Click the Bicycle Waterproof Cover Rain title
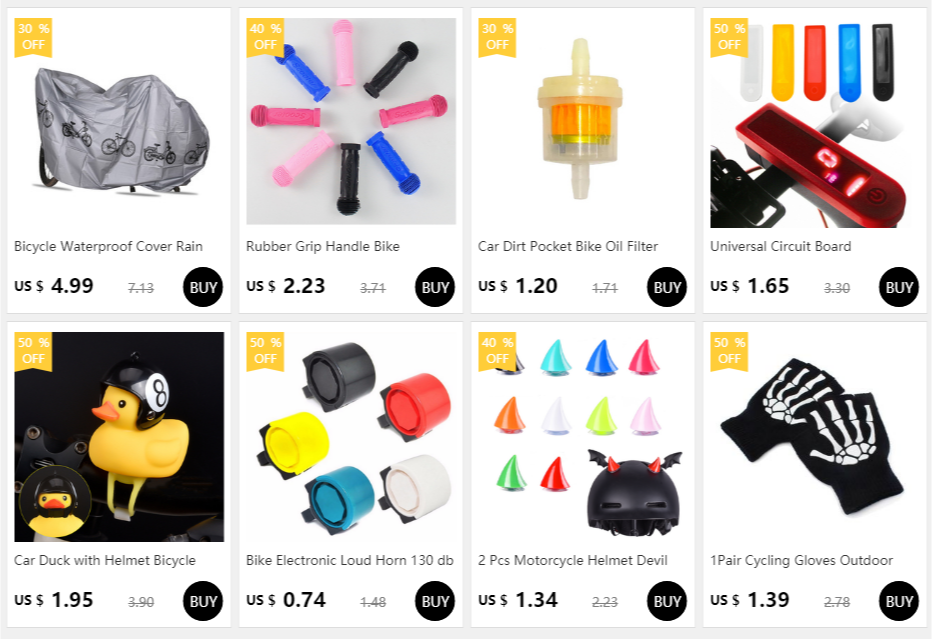The image size is (932, 639). point(108,247)
